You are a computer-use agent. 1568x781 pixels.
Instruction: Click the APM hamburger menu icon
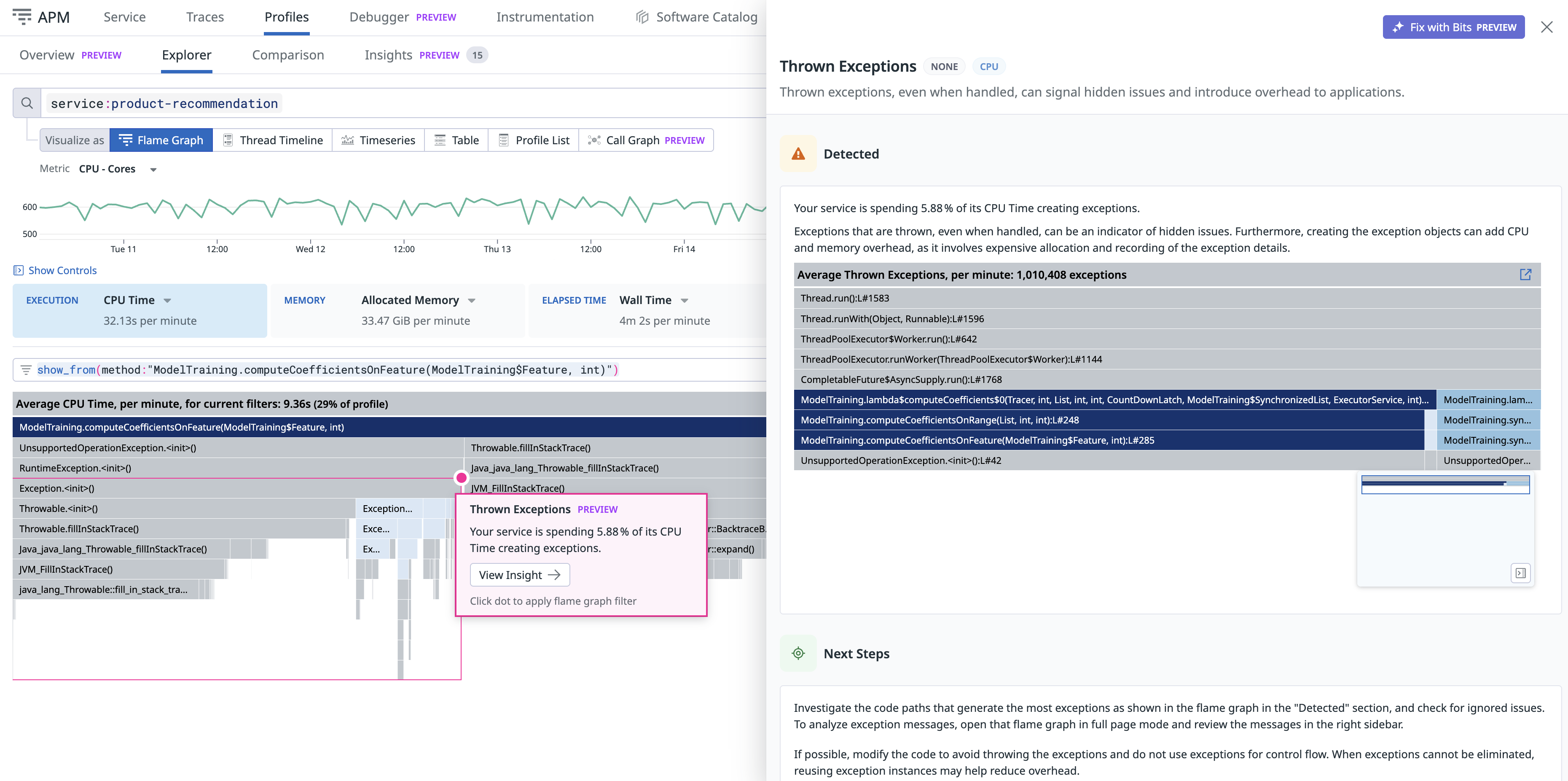click(x=22, y=16)
